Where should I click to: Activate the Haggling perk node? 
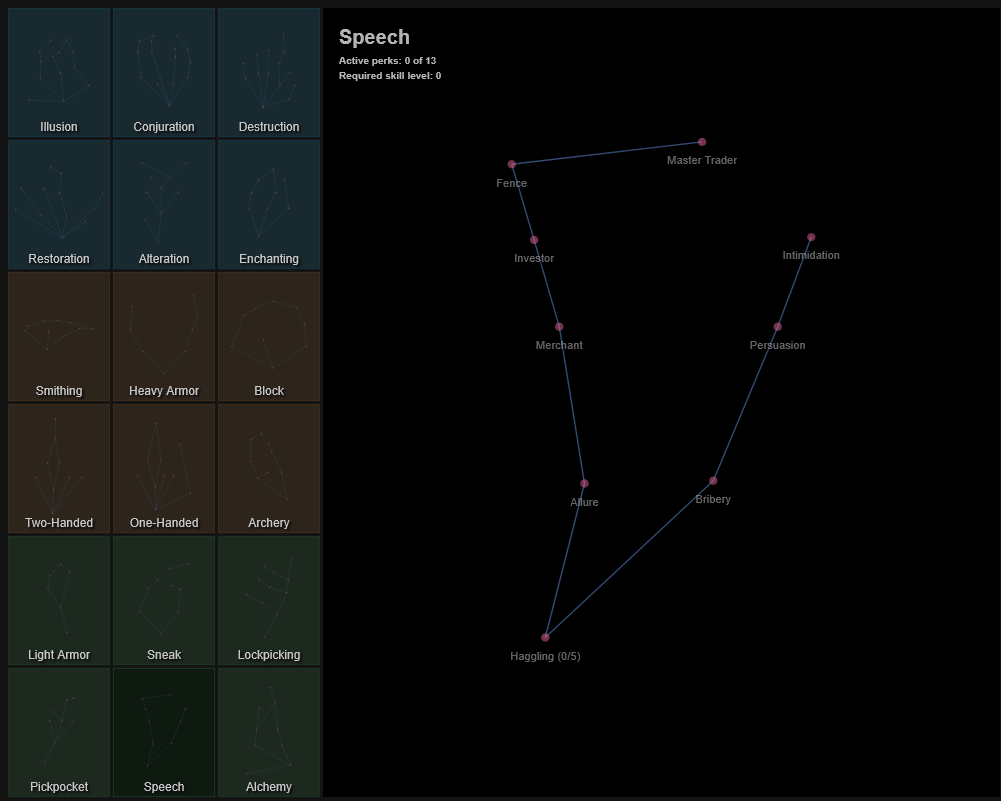pyautogui.click(x=545, y=637)
